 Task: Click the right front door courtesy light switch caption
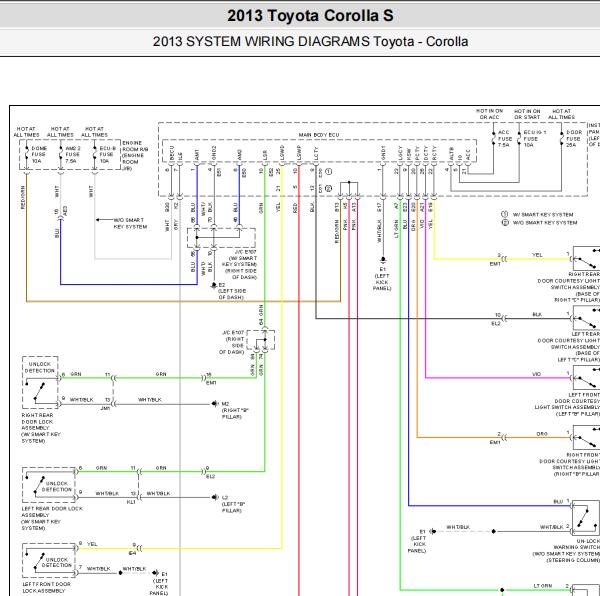point(569,464)
